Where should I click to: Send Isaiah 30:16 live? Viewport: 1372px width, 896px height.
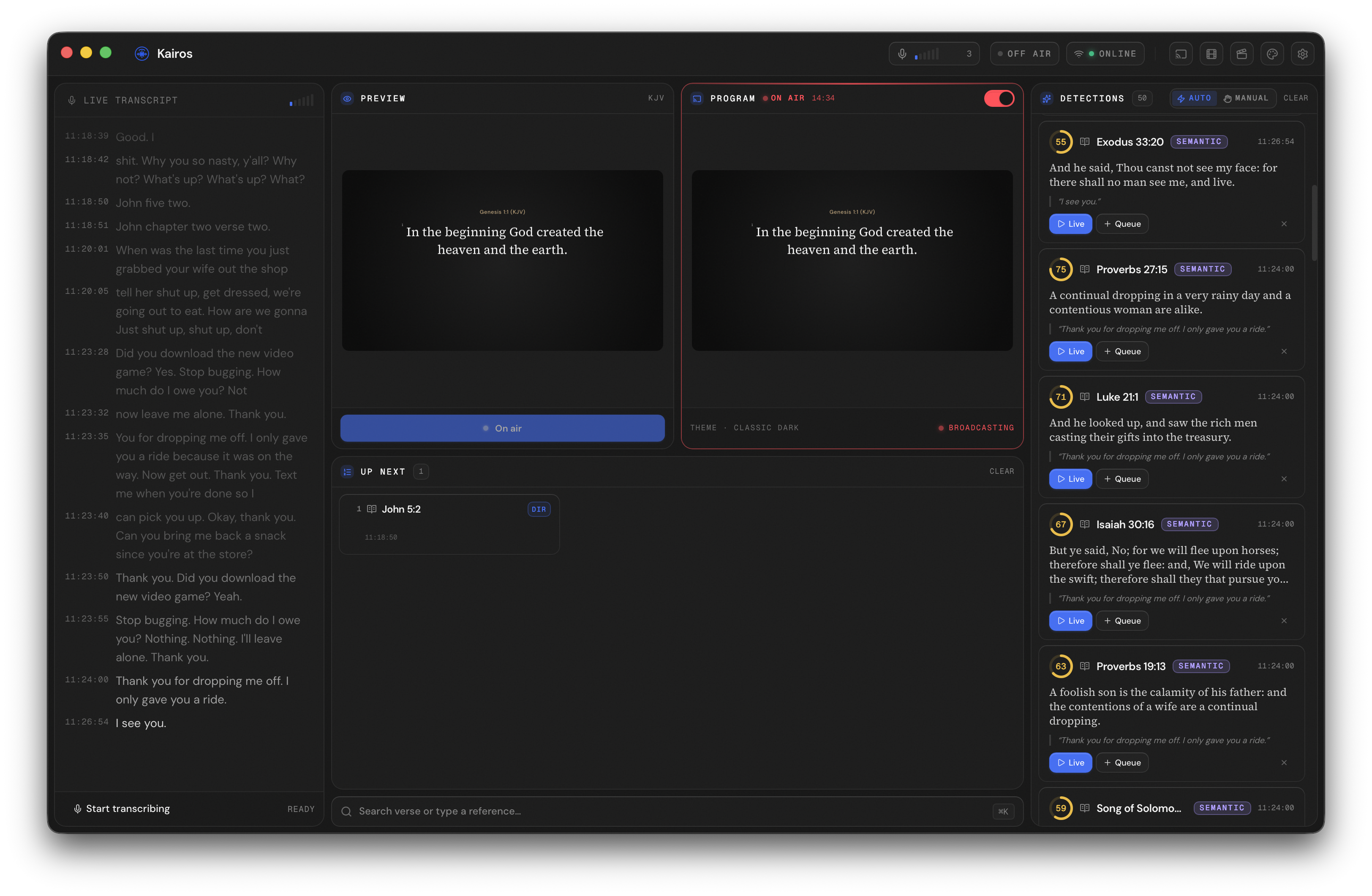[1070, 621]
